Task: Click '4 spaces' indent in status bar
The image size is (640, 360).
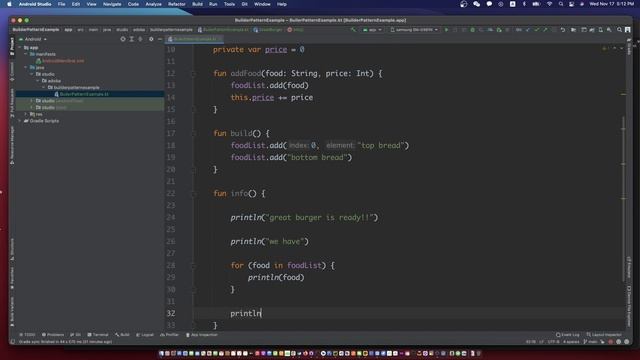Action: coord(571,342)
